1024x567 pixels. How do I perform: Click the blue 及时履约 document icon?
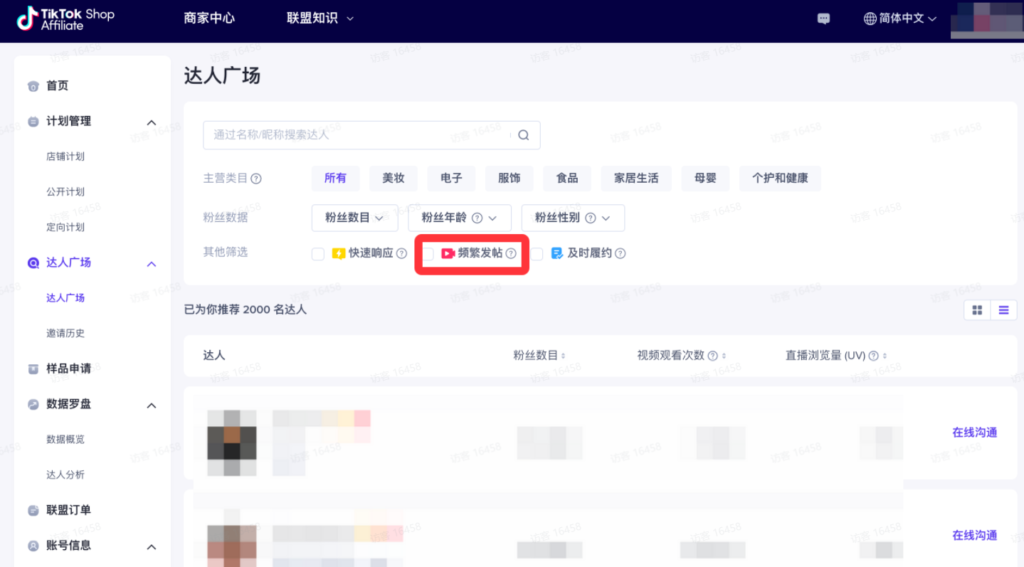(556, 253)
